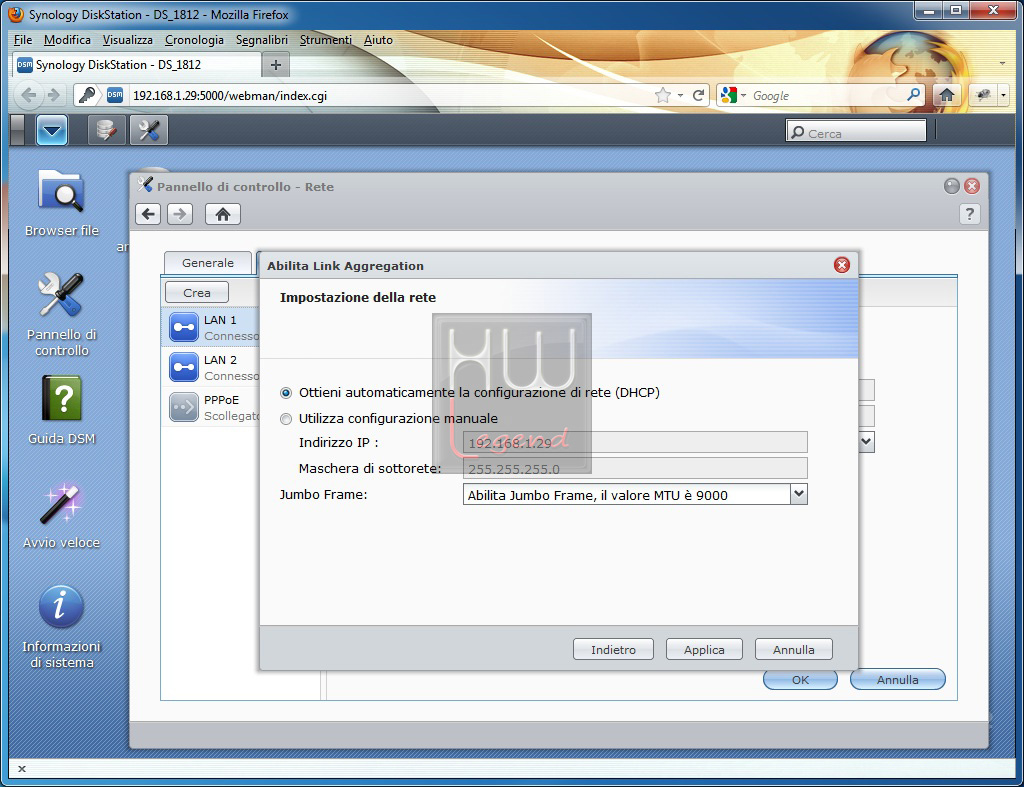
Task: Click the Google search field
Action: (826, 95)
